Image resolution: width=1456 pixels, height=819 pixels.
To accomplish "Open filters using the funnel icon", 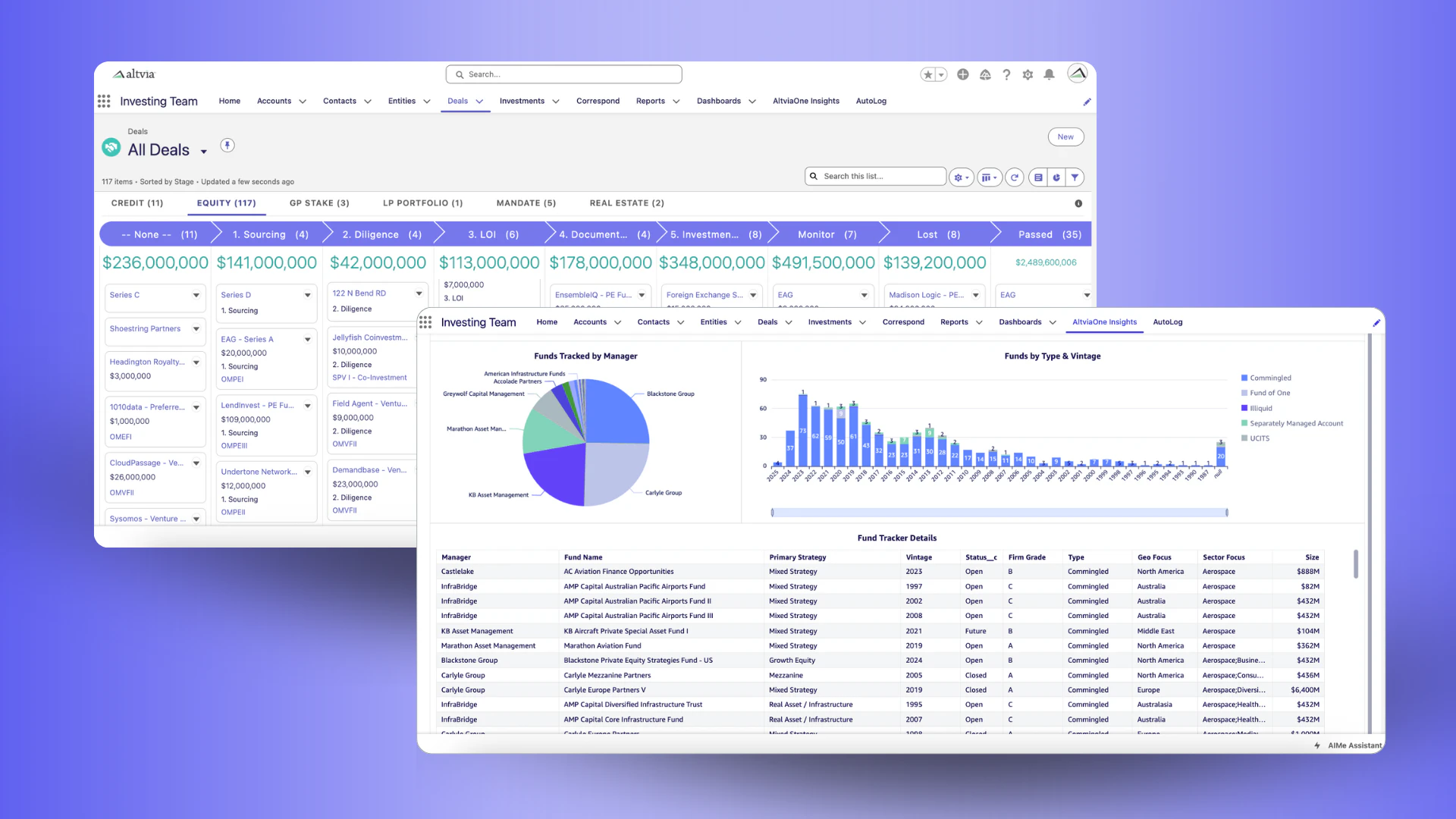I will [x=1075, y=177].
